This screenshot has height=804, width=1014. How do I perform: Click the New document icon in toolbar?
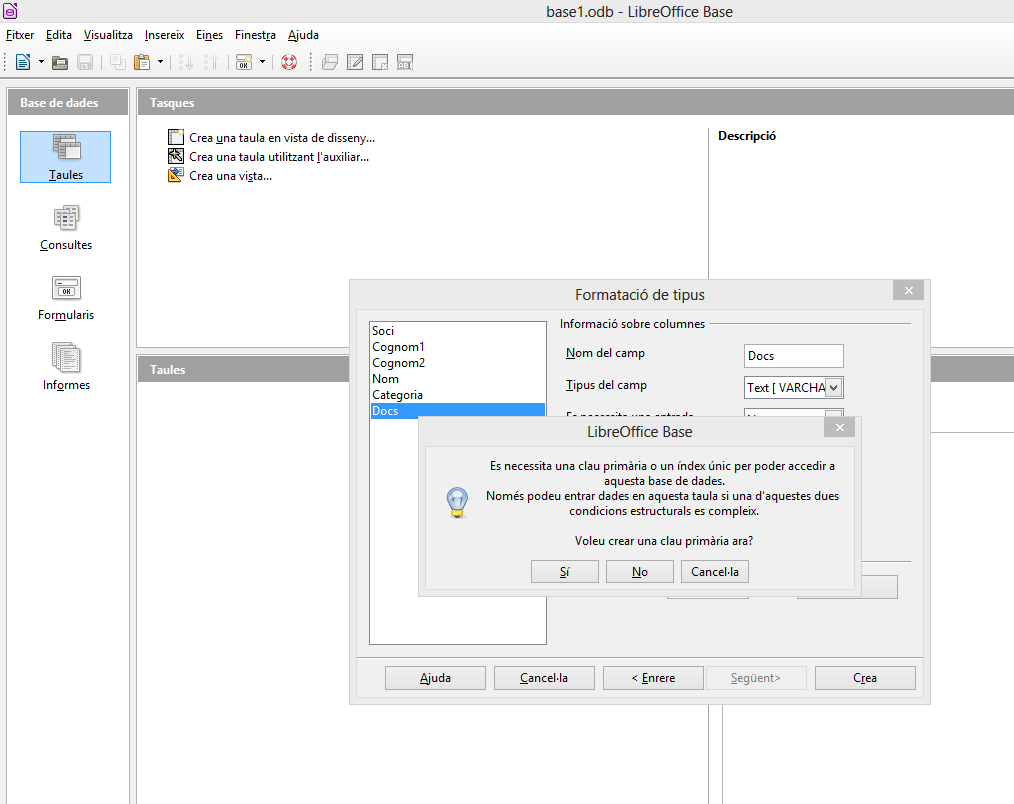pos(23,62)
